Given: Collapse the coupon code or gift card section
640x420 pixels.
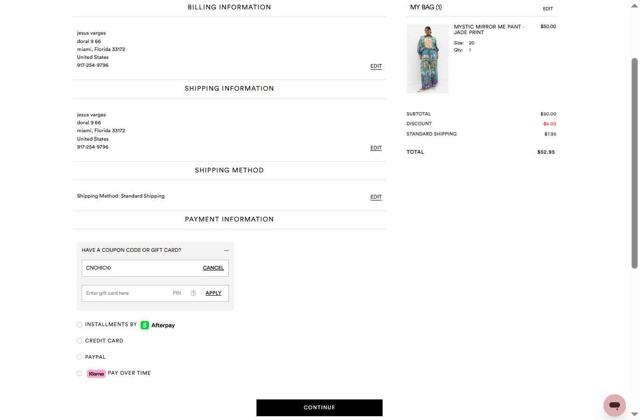Looking at the screenshot, I should (x=226, y=250).
